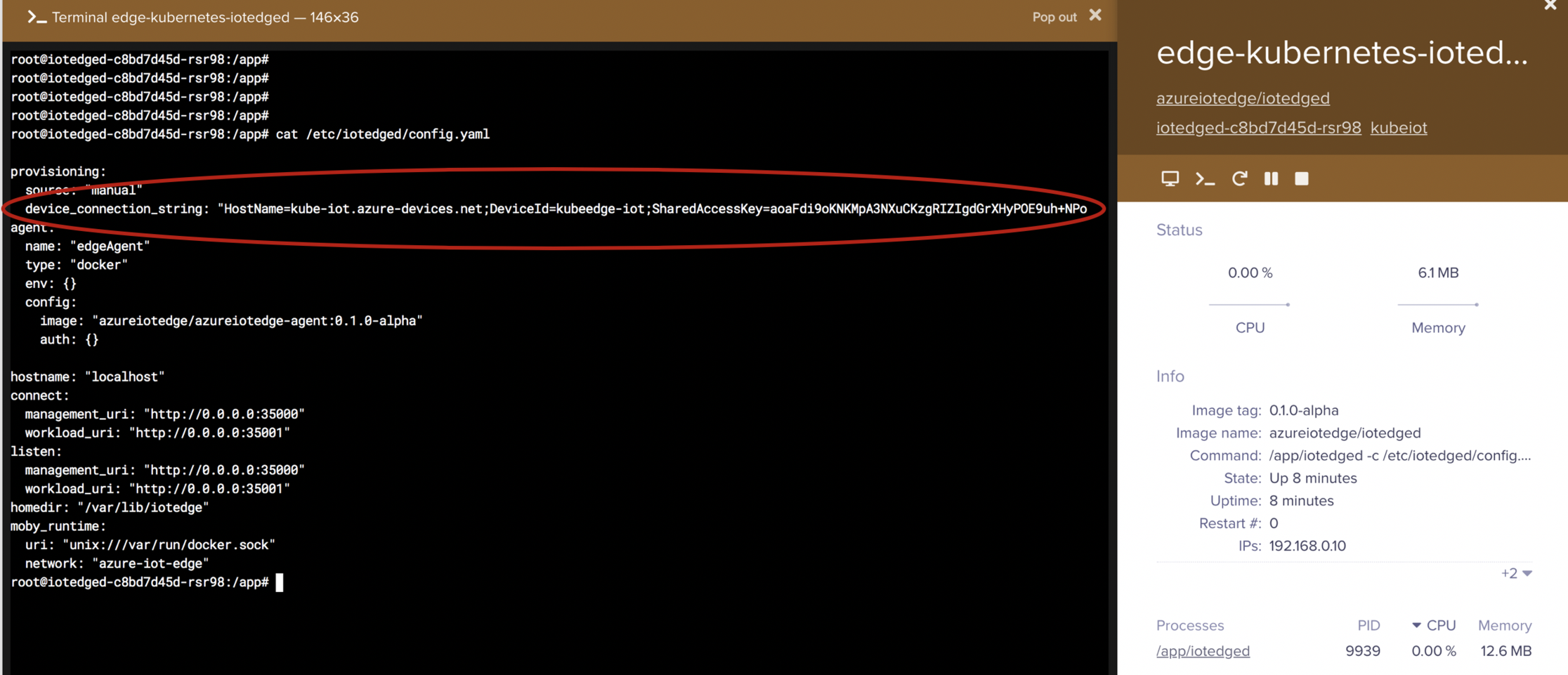This screenshot has width=1568, height=675.
Task: Select the kubeiot namespace link
Action: (1398, 127)
